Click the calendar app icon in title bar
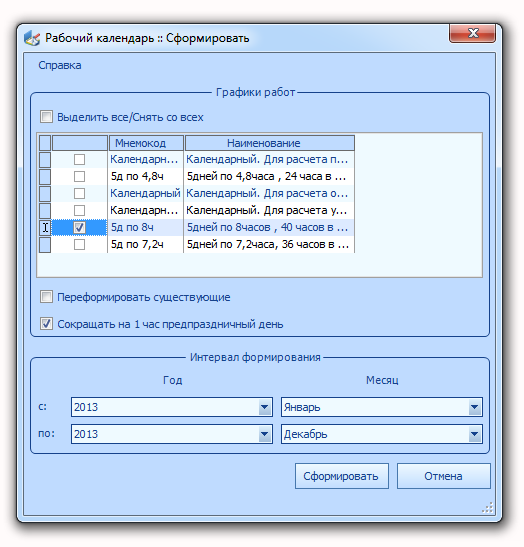This screenshot has width=524, height=547. pos(32,38)
